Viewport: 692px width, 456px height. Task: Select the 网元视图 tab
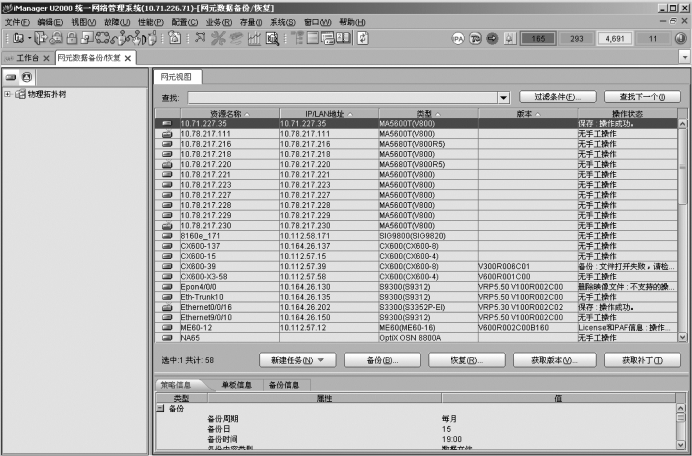pos(176,77)
